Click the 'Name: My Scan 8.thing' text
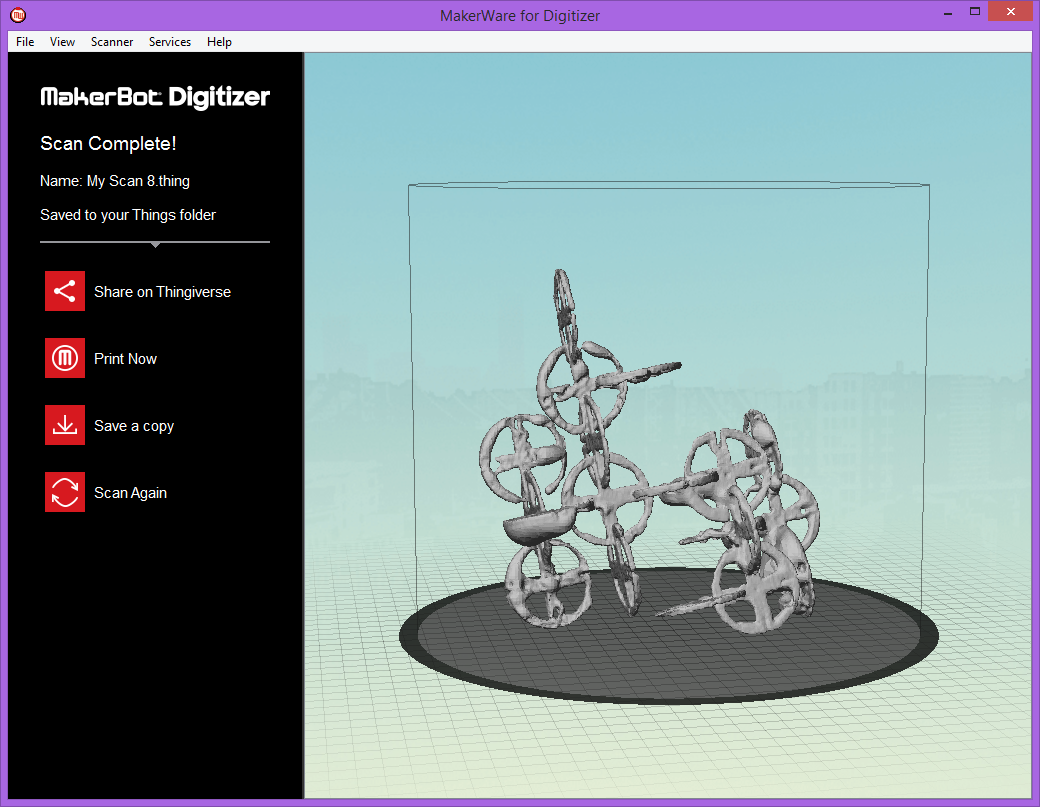Viewport: 1040px width, 807px height. pos(115,181)
